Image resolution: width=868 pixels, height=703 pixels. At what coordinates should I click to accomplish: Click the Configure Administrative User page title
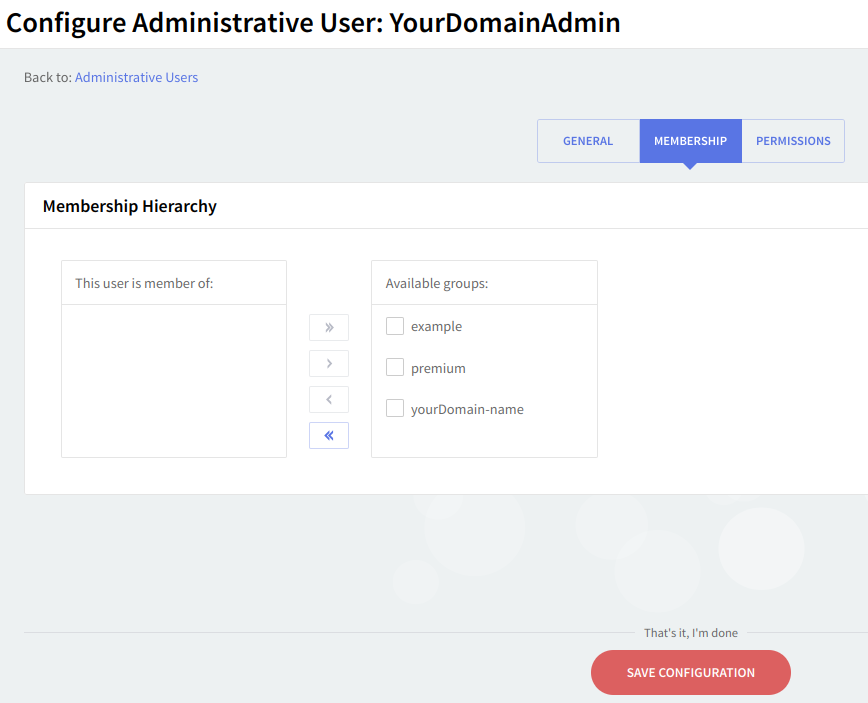point(313,23)
